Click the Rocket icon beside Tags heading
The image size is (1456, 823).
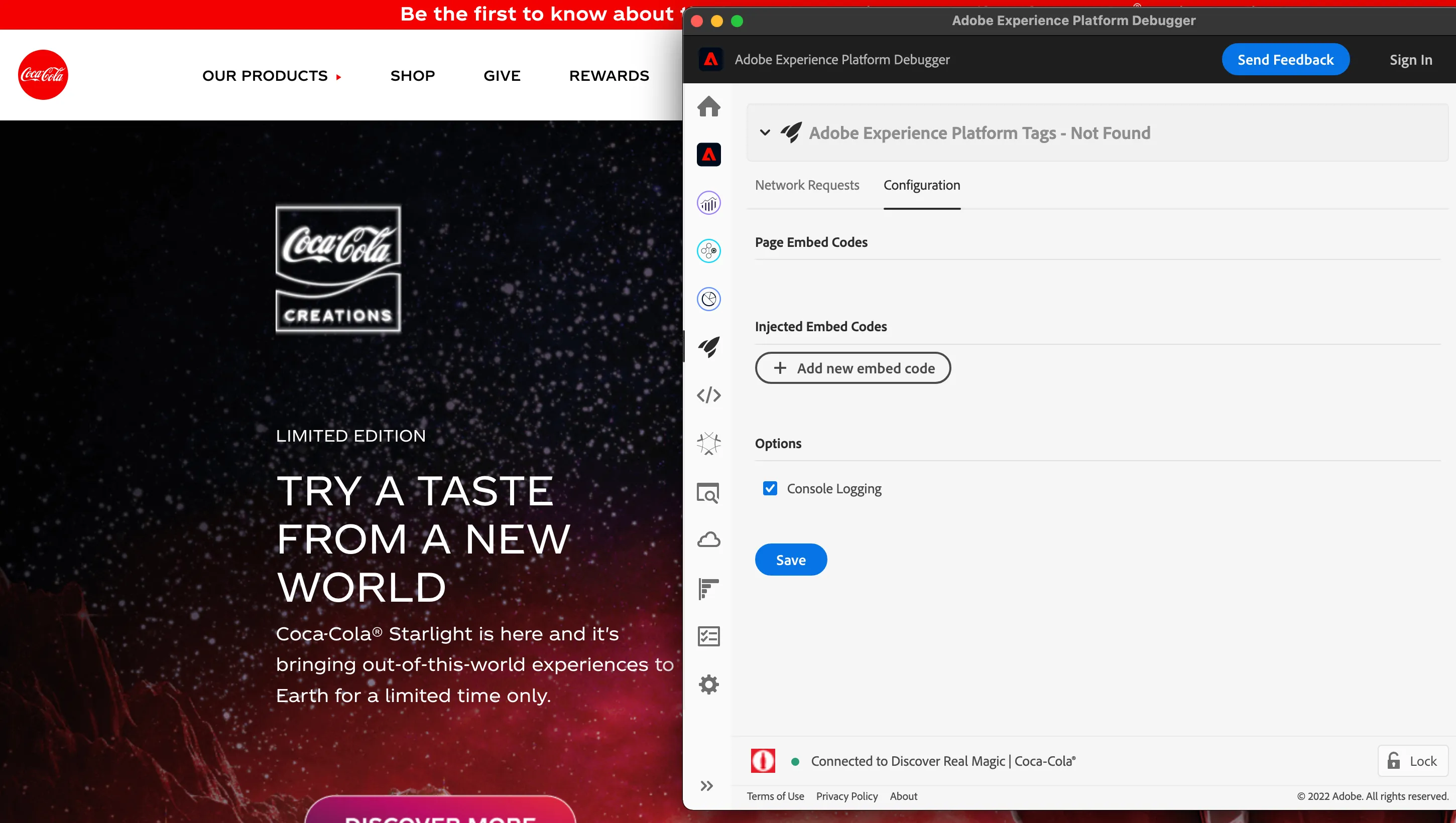[790, 132]
